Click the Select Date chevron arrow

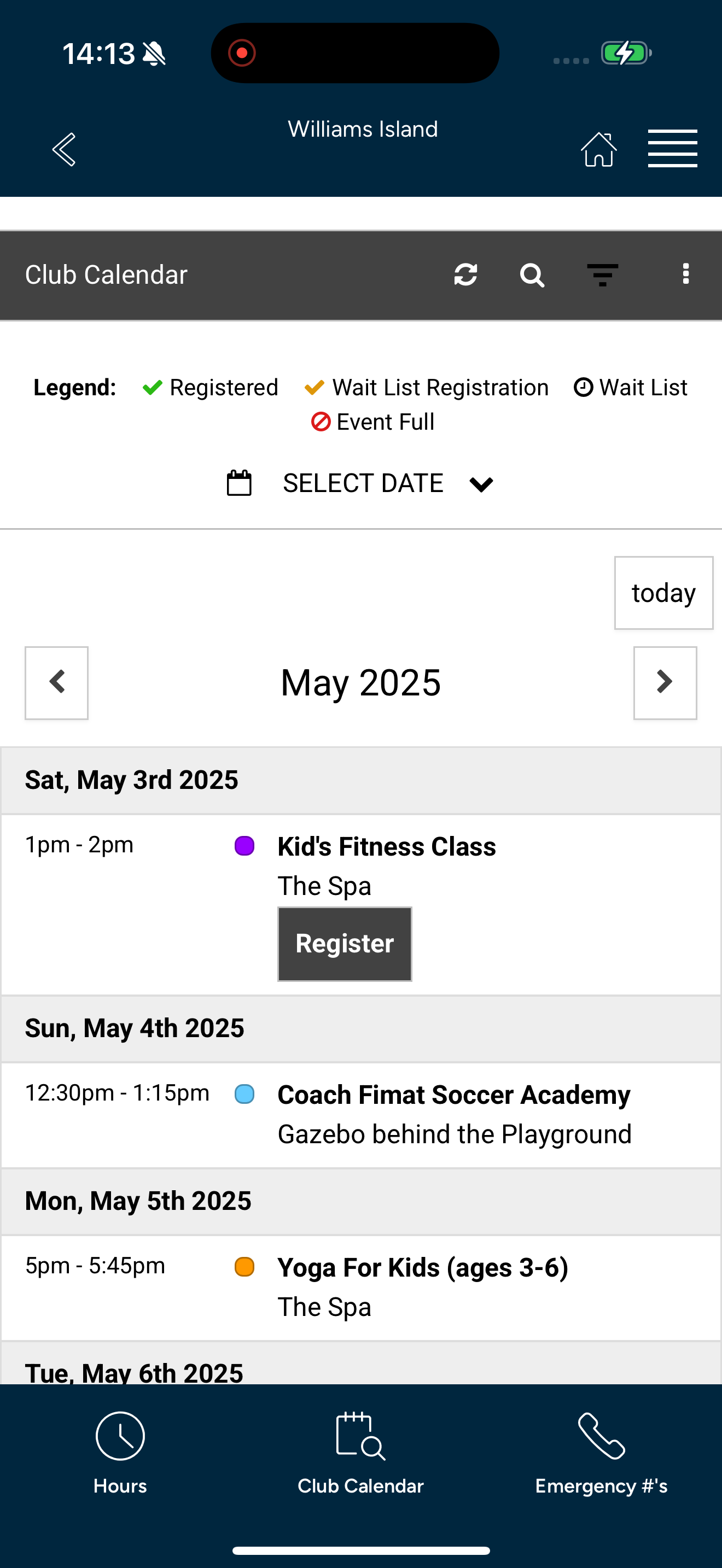(481, 484)
